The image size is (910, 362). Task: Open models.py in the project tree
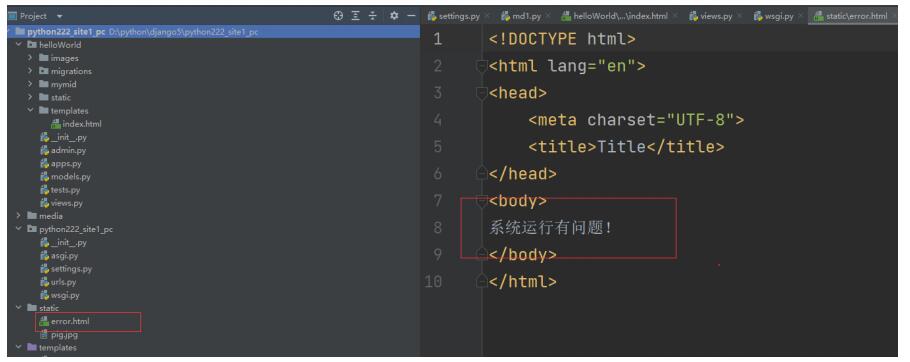coord(65,176)
